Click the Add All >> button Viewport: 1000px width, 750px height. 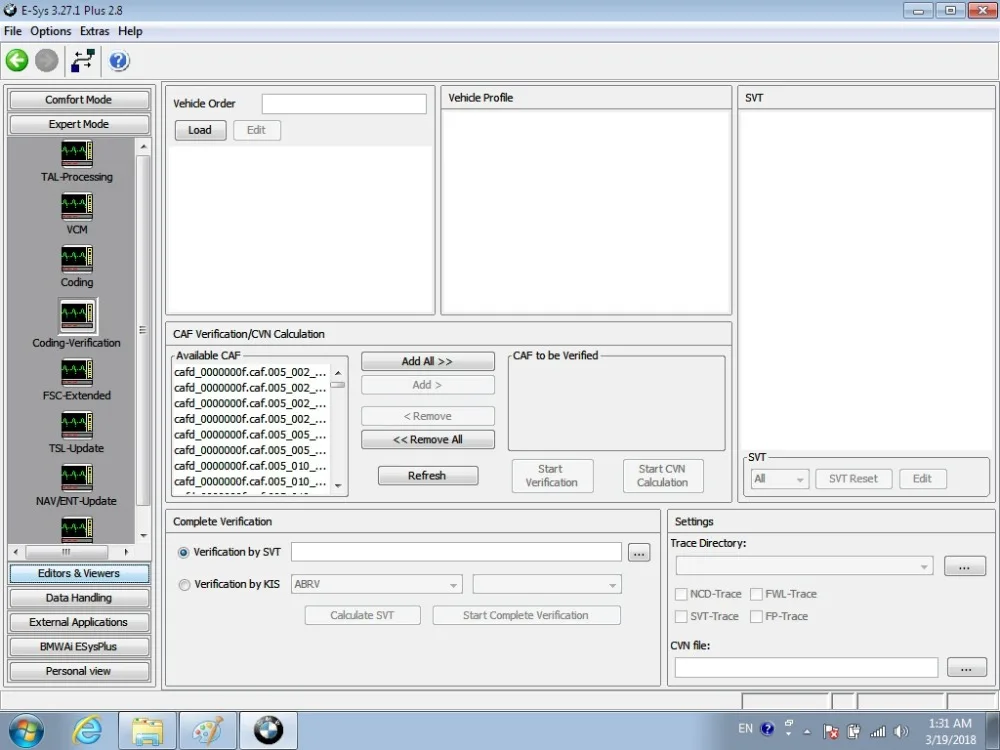point(427,362)
